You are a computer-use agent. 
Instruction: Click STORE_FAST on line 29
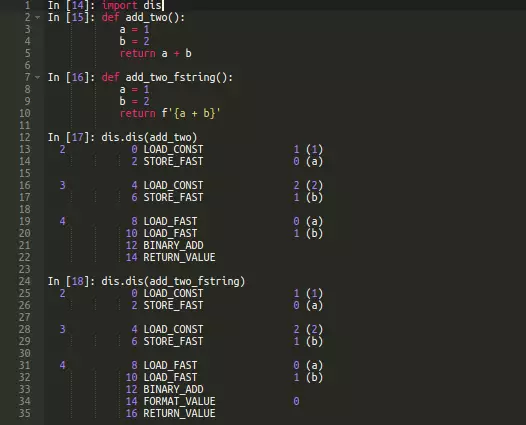[173, 341]
